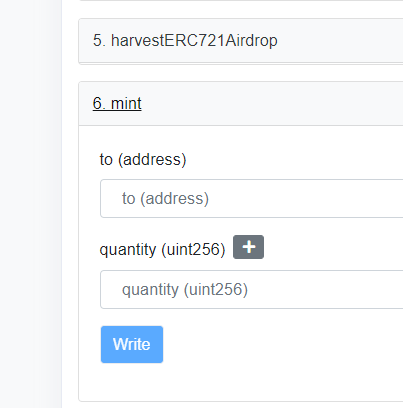Viewport: 403px width, 408px height.
Task: Click placeholder text in quantity field
Action: [x=185, y=289]
